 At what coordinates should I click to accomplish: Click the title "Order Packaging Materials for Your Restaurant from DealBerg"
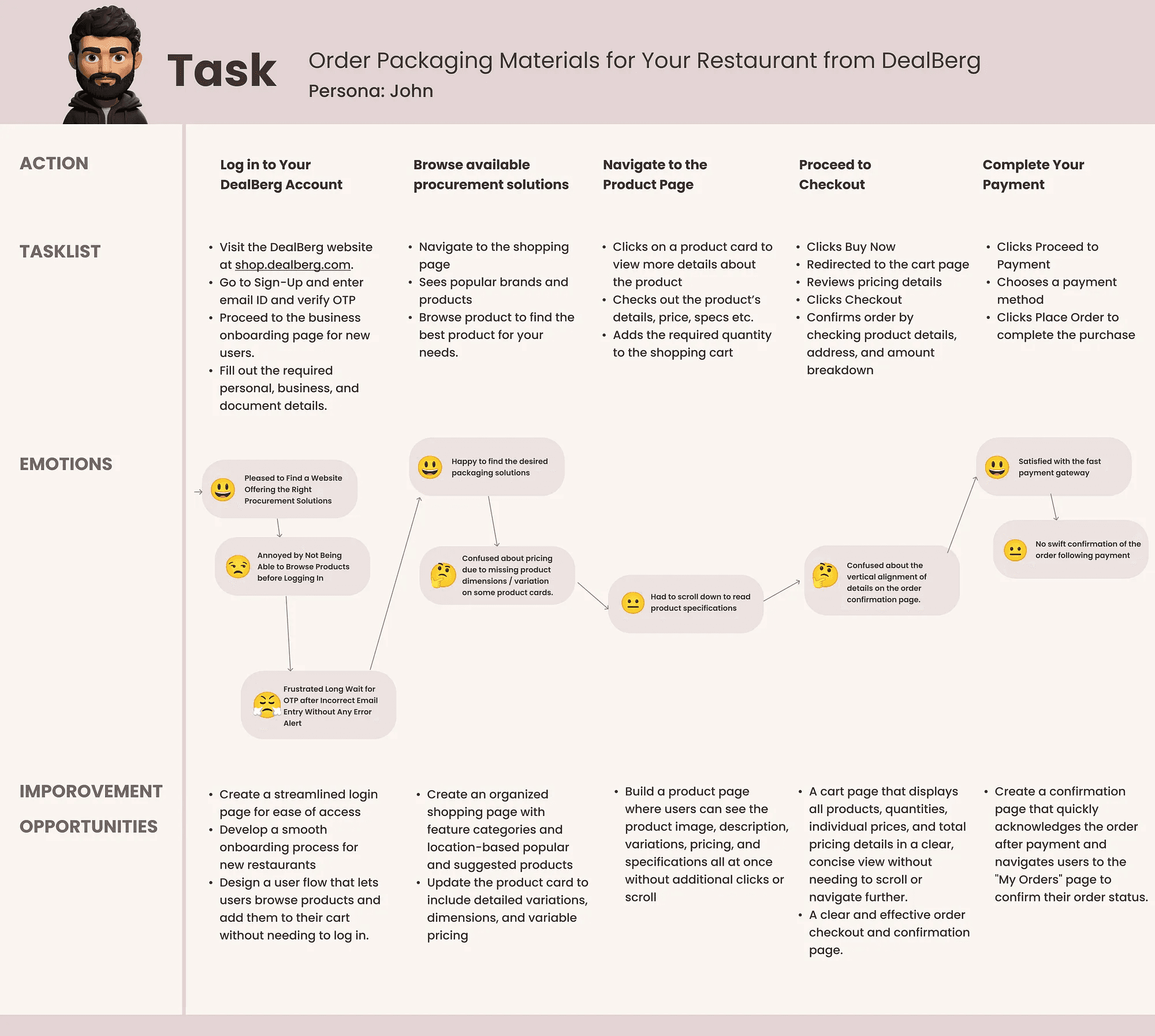(644, 61)
